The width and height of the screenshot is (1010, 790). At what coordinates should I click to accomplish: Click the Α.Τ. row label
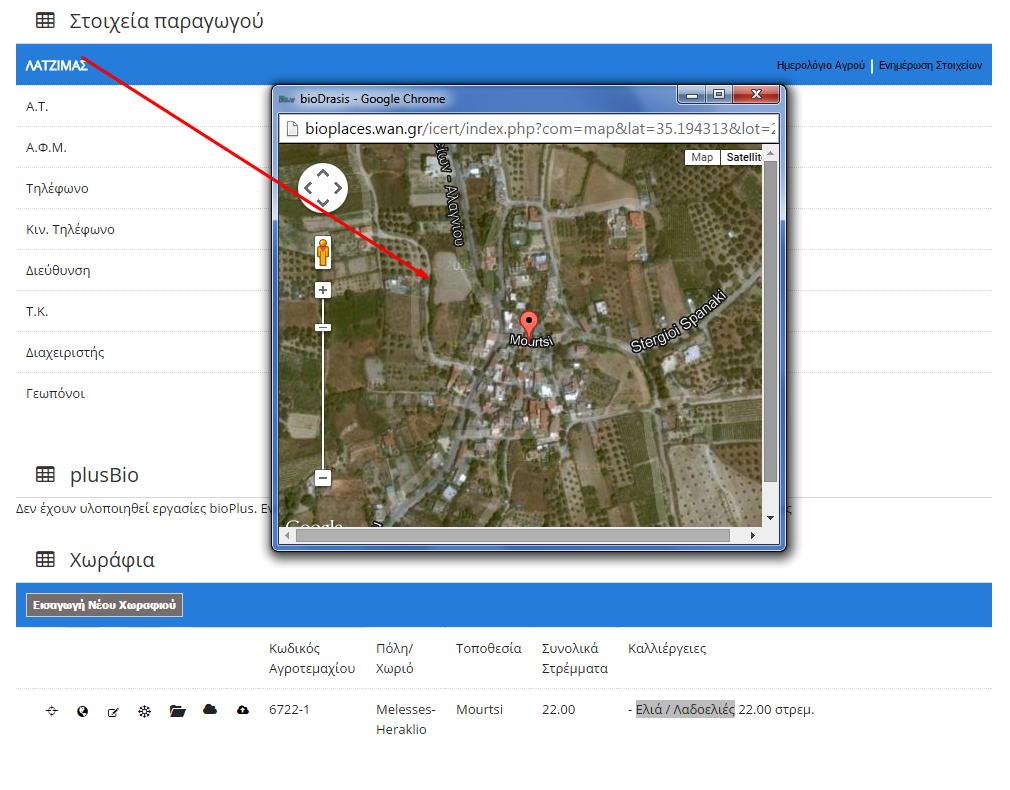coord(37,106)
